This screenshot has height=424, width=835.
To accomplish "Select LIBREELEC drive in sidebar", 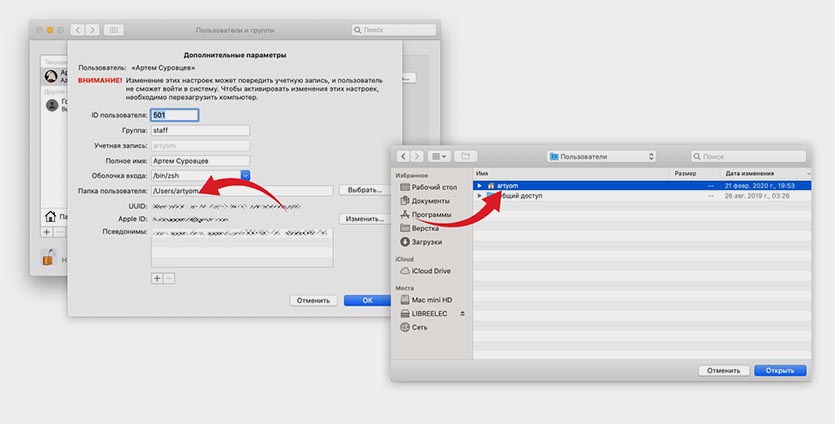I will click(423, 314).
